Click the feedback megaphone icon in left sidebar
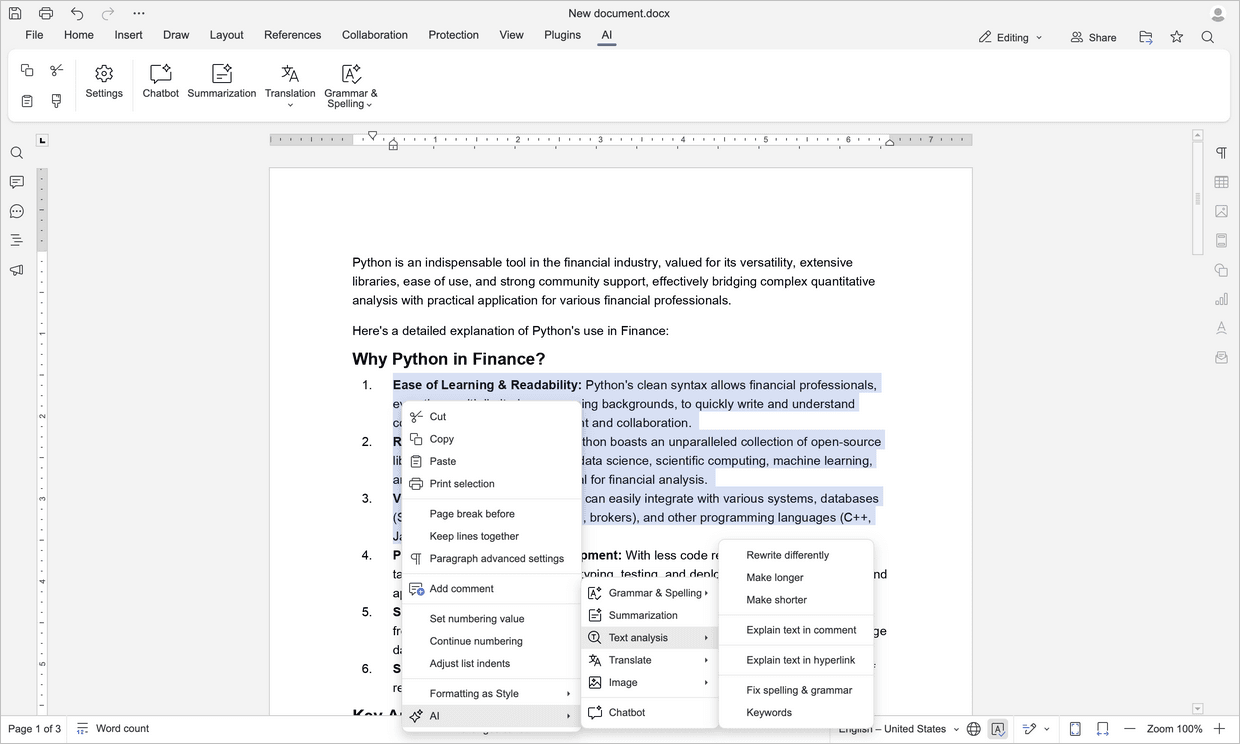The width and height of the screenshot is (1240, 744). (x=16, y=270)
